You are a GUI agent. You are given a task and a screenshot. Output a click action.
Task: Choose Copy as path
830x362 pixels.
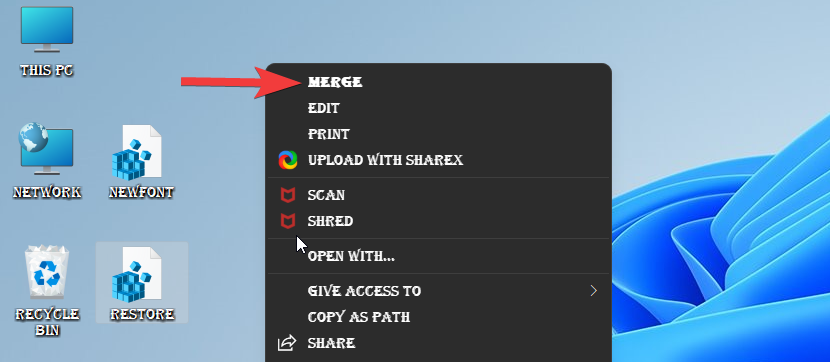[x=359, y=317]
